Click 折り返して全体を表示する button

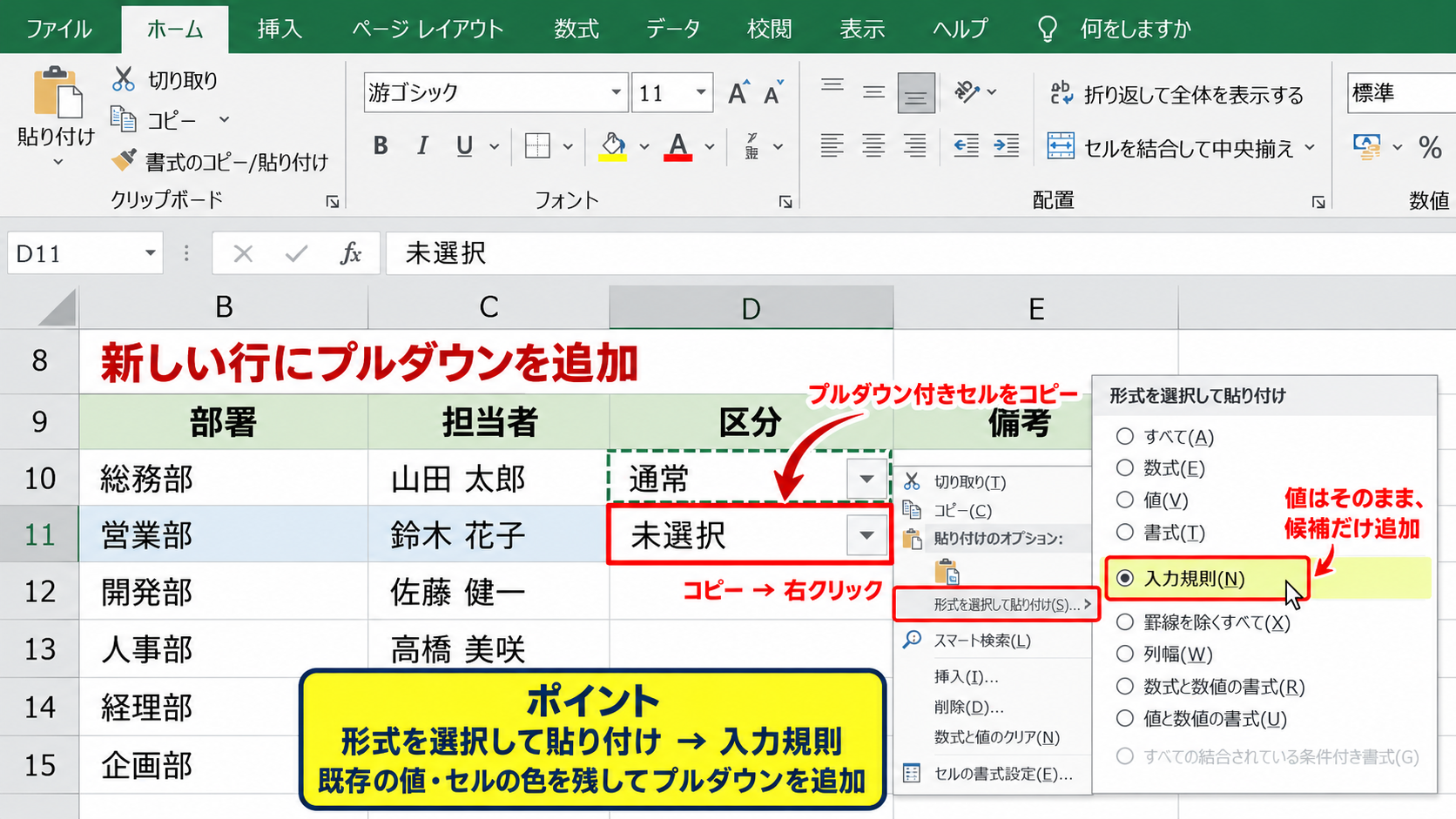tap(1177, 94)
